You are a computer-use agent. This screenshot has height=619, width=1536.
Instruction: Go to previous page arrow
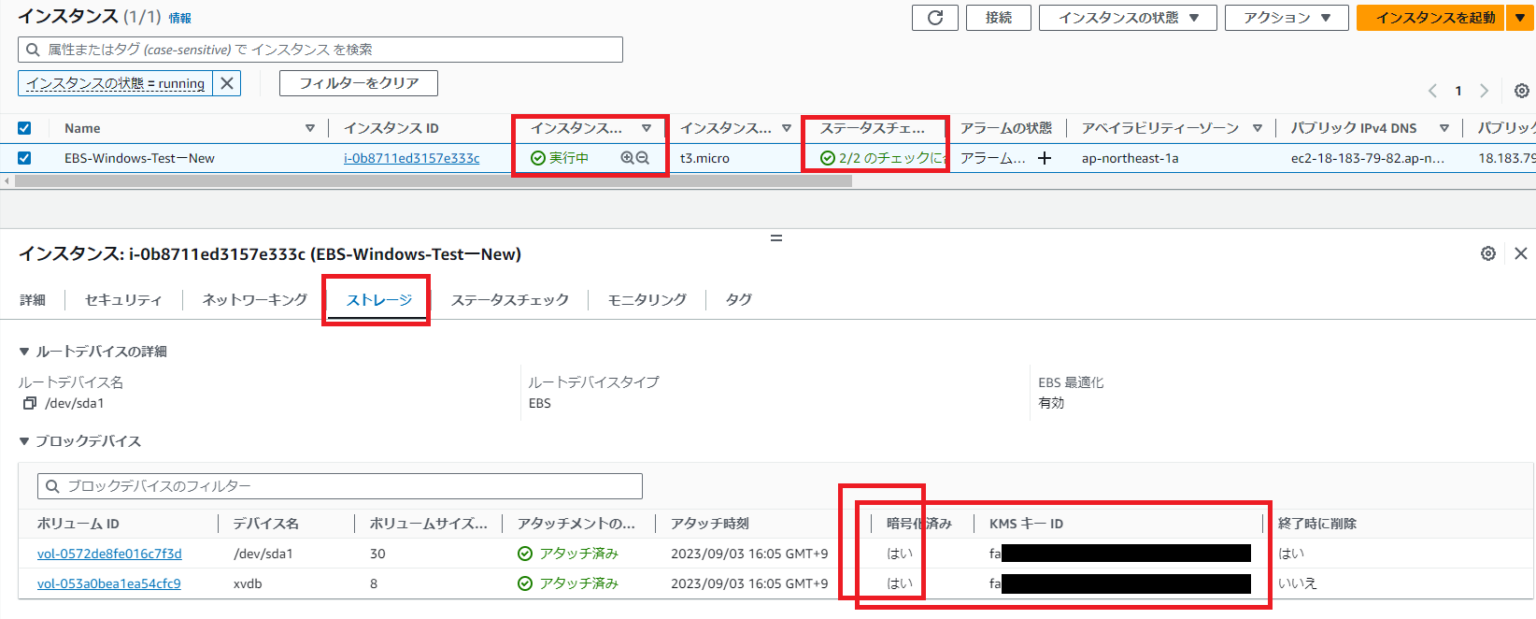pos(1433,91)
